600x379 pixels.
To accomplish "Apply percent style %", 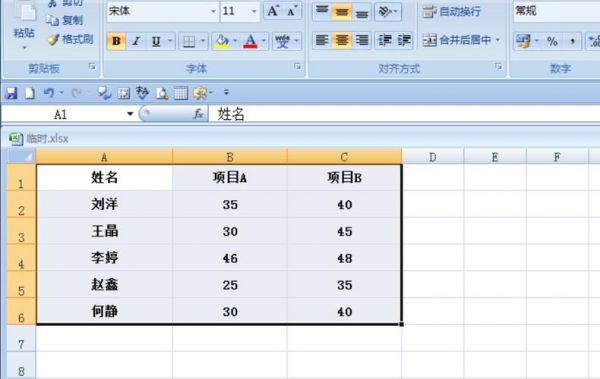I will click(x=552, y=41).
